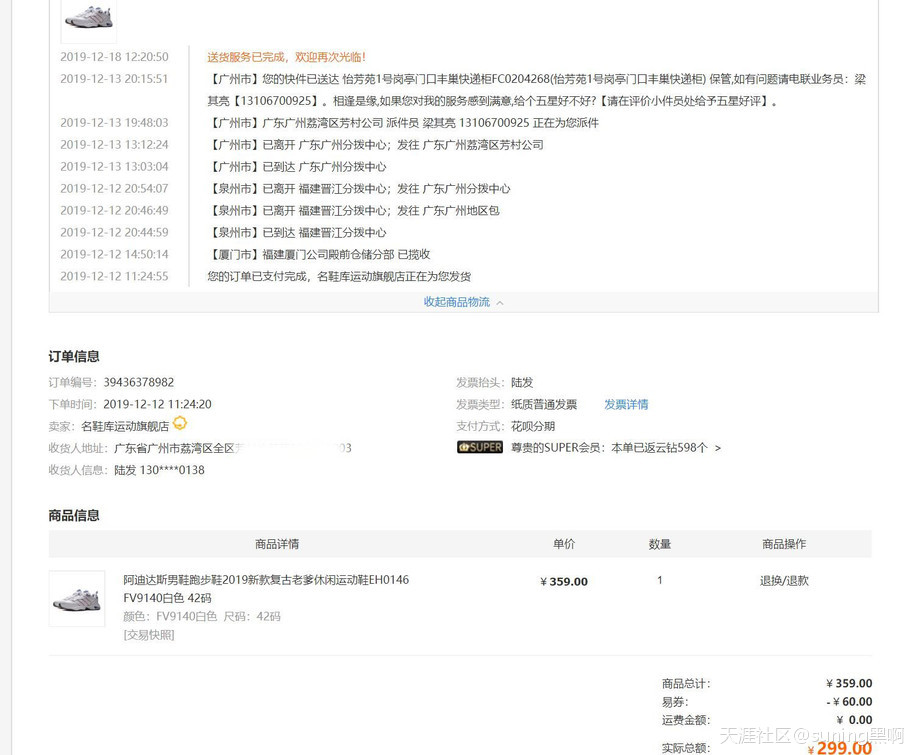Click the 运费金额 ¥0.00 value
This screenshot has width=912, height=755.
click(x=854, y=720)
